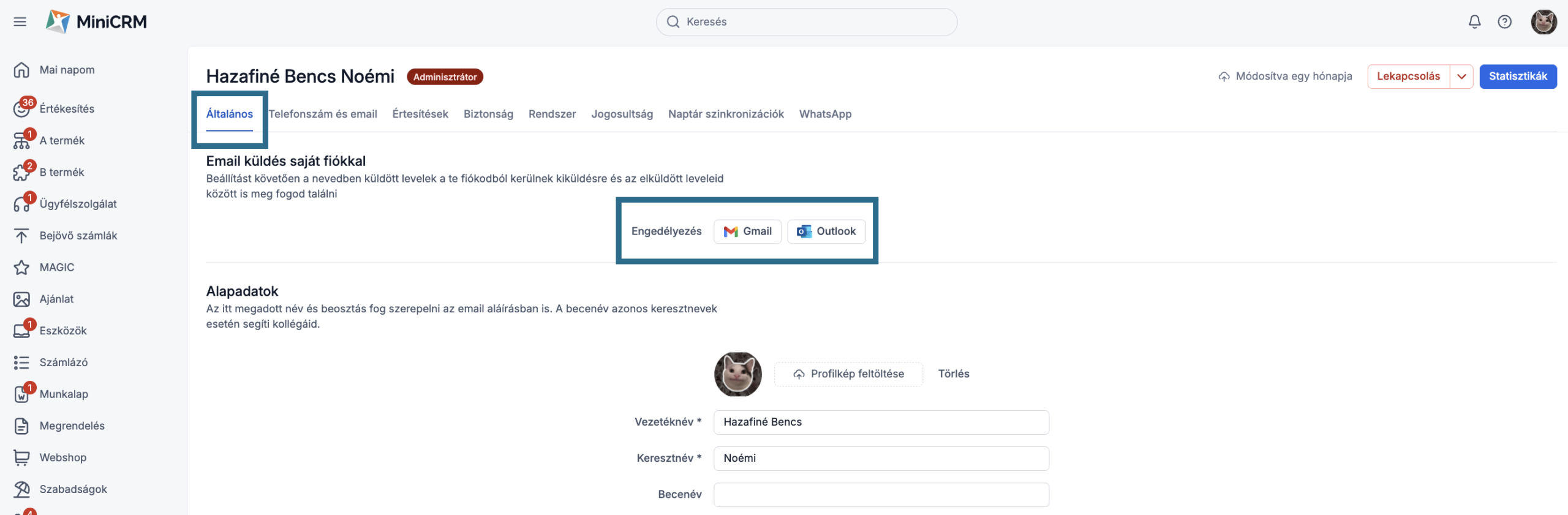Click the notification bell icon
This screenshot has height=515, width=1568.
coord(1474,22)
